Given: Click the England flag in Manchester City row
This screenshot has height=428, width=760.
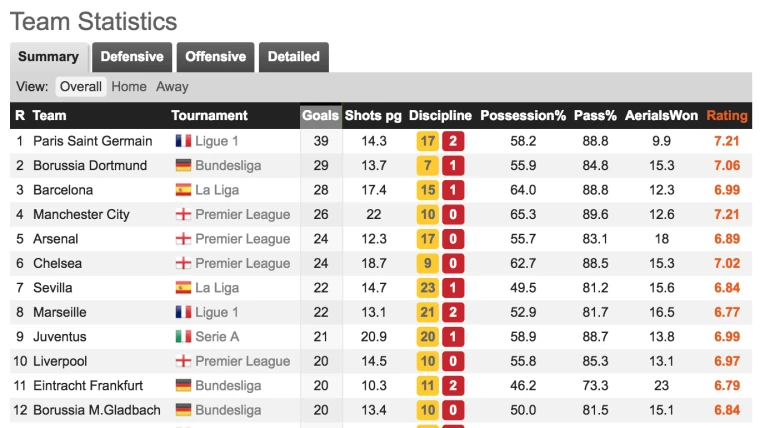Looking at the screenshot, I should tap(183, 215).
